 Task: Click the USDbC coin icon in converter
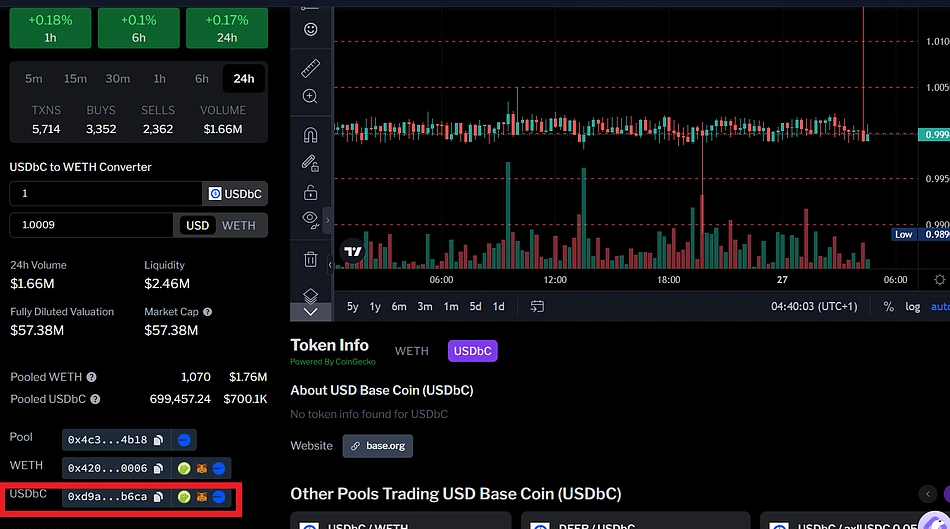[x=215, y=193]
